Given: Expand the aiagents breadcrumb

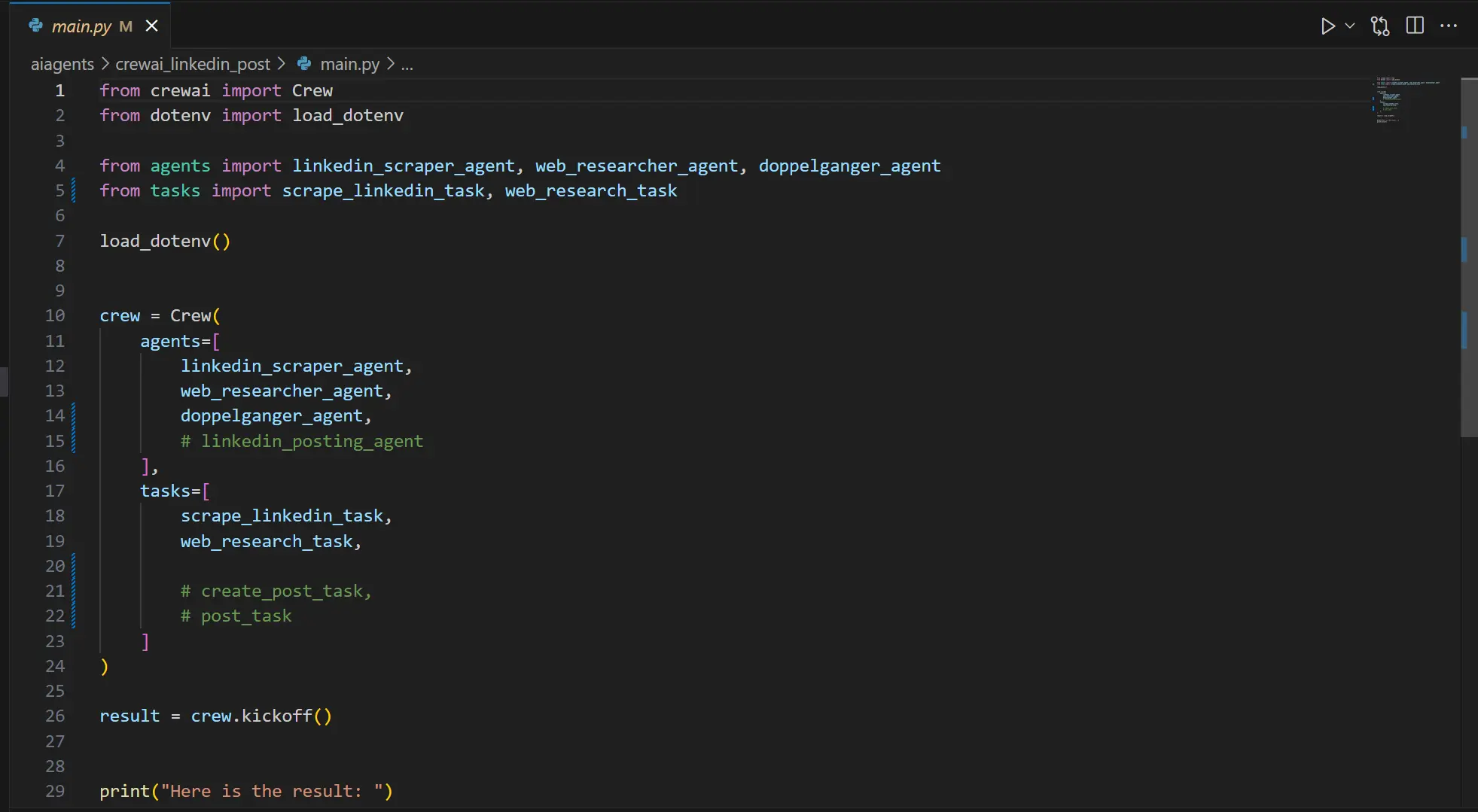Looking at the screenshot, I should coord(62,64).
